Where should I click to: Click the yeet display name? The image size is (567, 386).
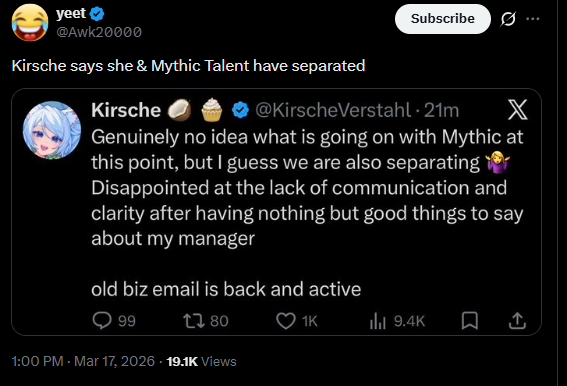click(x=71, y=13)
